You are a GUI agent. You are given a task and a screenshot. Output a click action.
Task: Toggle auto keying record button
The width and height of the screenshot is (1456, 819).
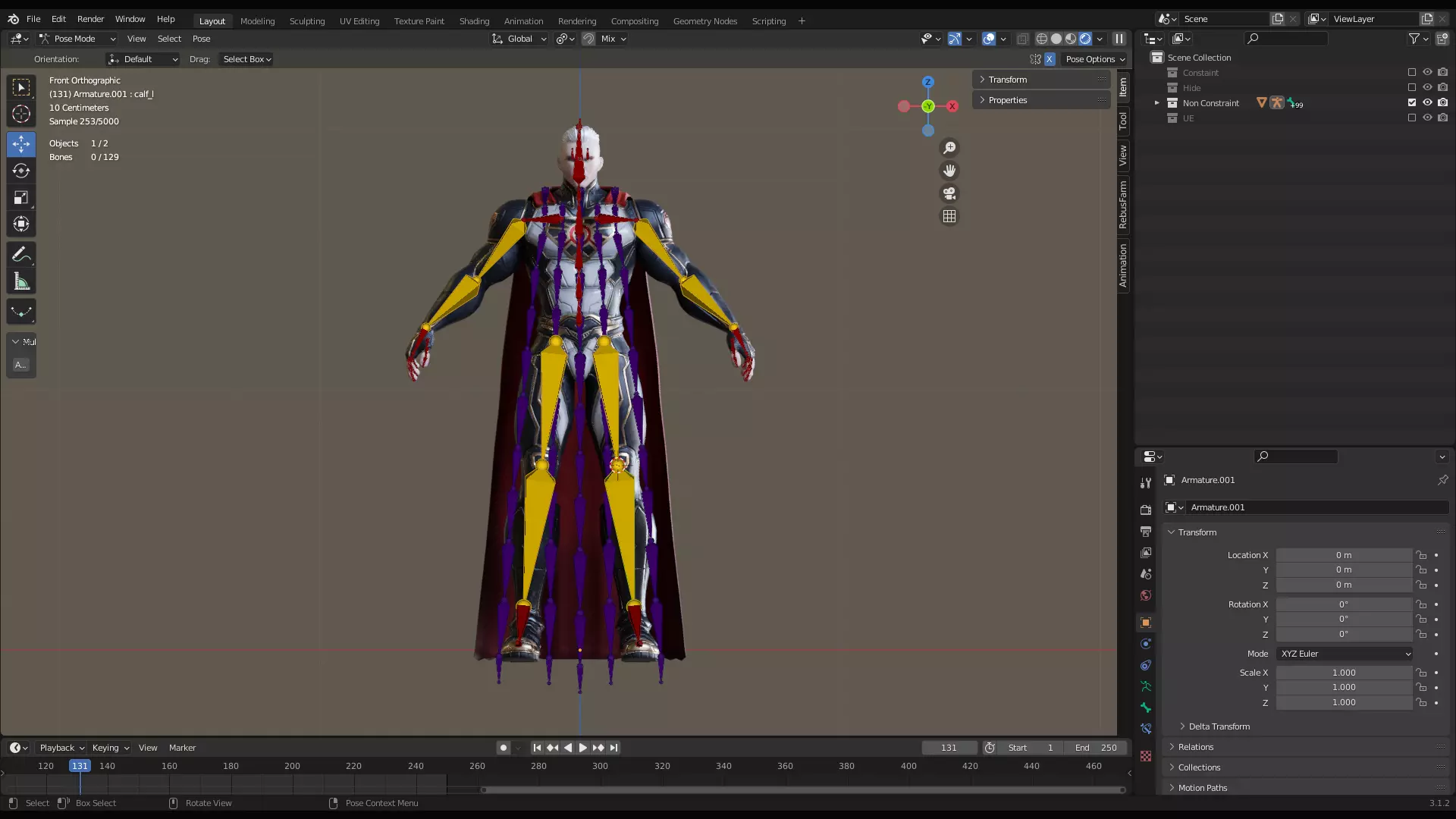[x=503, y=748]
